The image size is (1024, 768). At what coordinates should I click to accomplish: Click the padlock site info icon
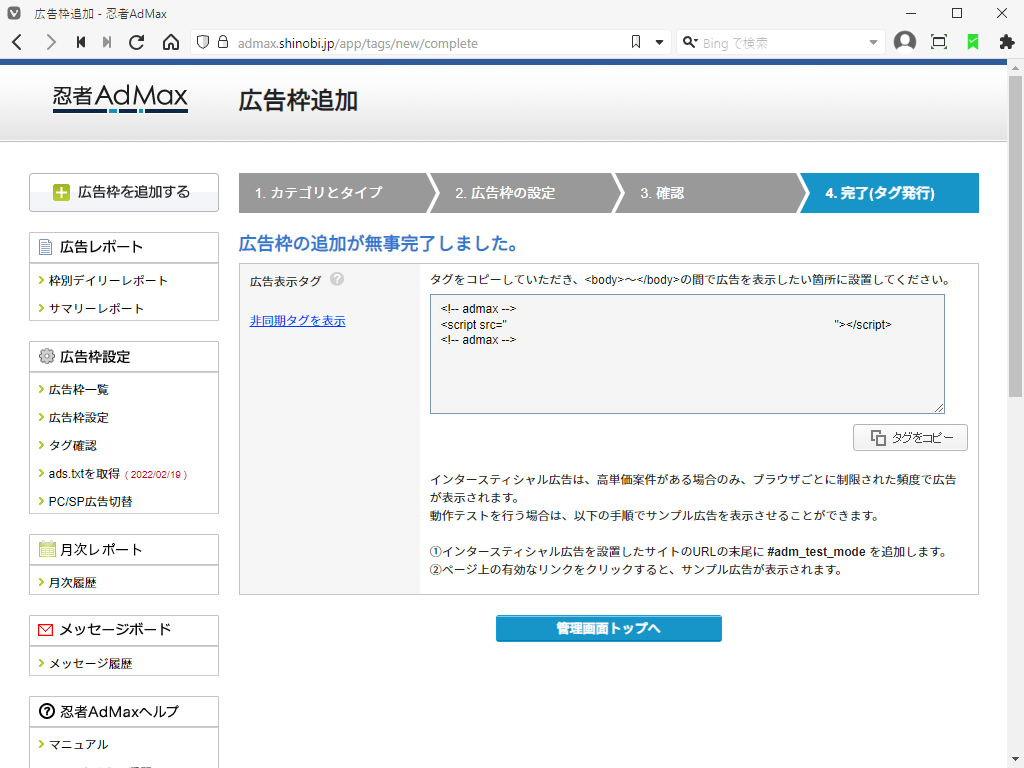tap(223, 42)
